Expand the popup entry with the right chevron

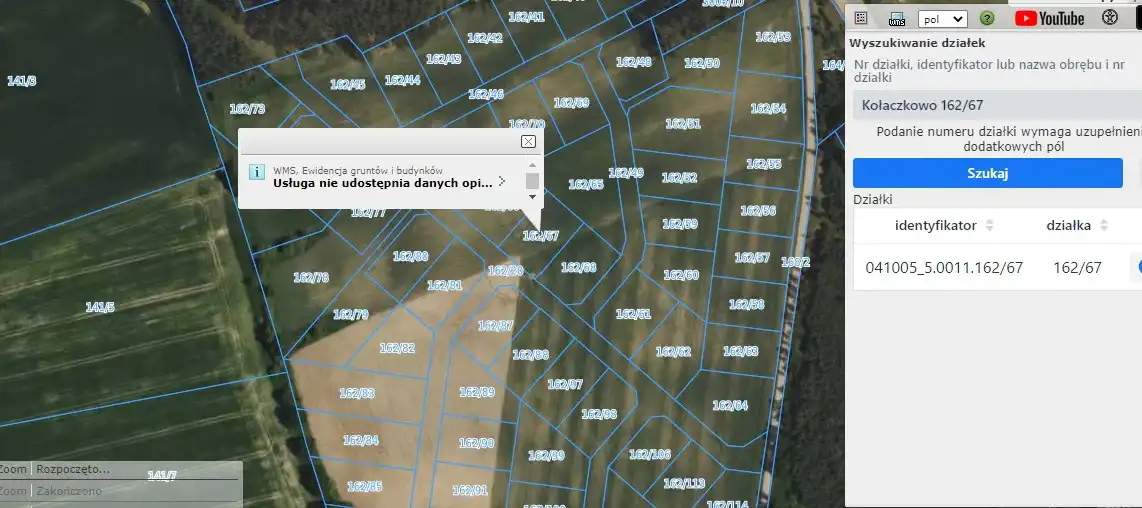(502, 182)
